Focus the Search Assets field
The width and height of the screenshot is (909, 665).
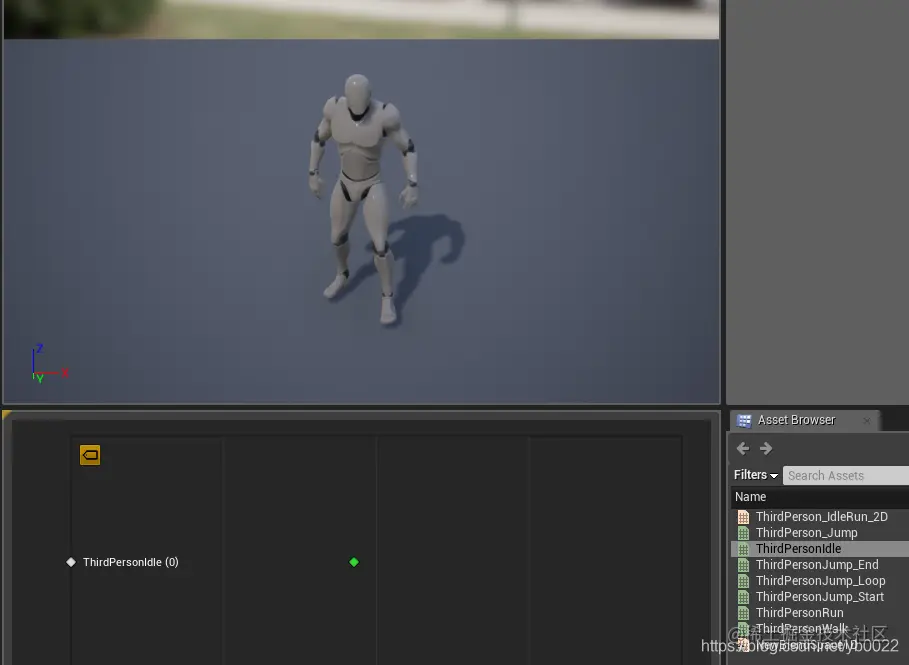[846, 475]
